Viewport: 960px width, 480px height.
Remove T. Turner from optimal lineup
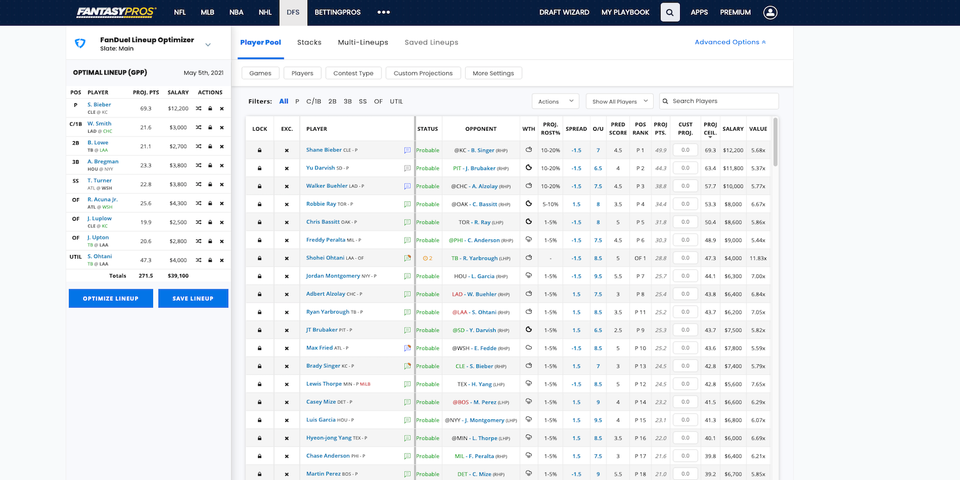[x=222, y=184]
